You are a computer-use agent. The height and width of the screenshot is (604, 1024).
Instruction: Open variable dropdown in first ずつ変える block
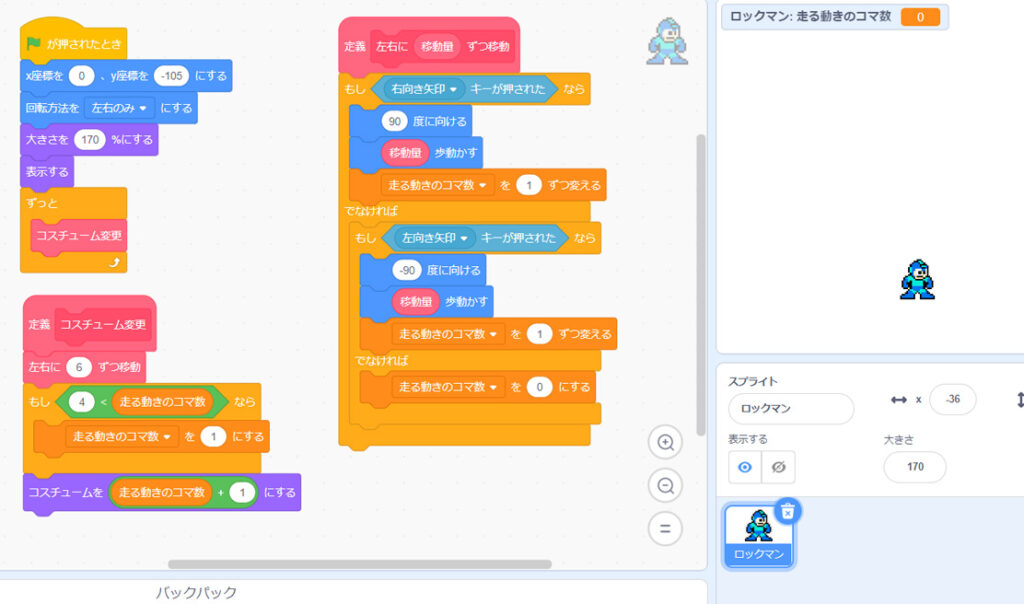[437, 185]
